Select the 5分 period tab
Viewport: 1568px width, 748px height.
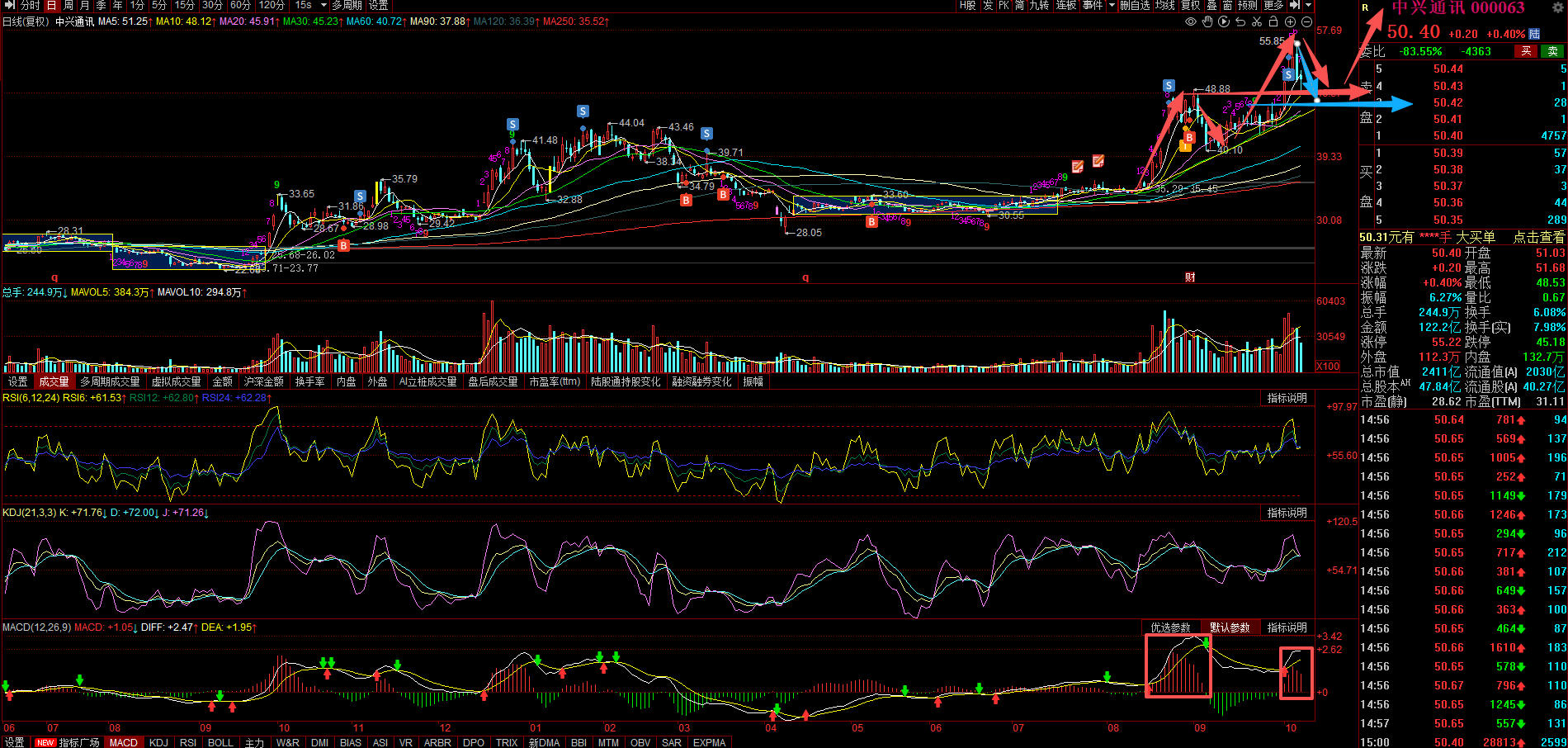[x=158, y=5]
